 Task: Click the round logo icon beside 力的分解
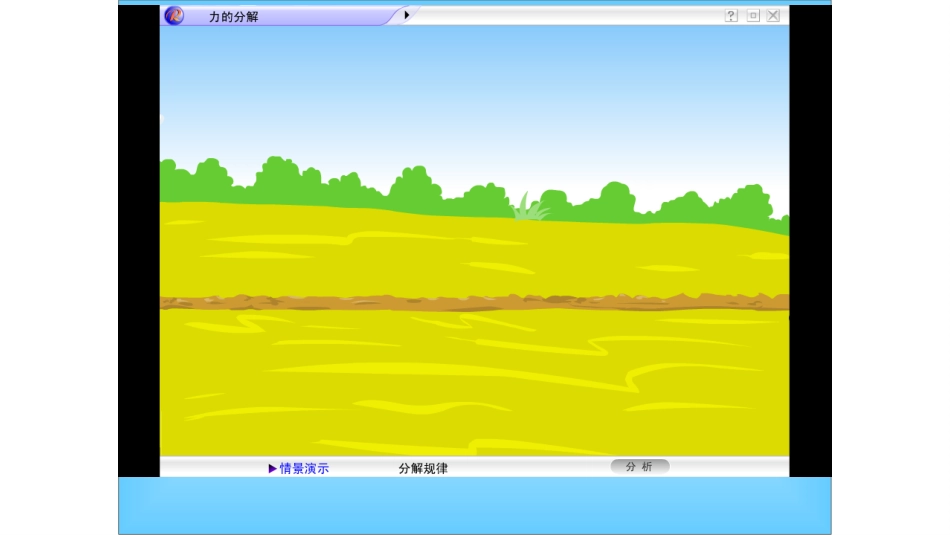[174, 15]
